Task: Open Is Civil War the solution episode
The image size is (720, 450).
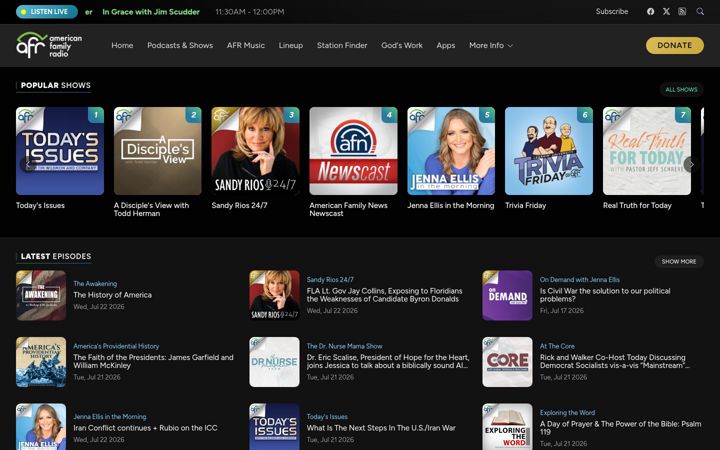Action: pos(605,295)
